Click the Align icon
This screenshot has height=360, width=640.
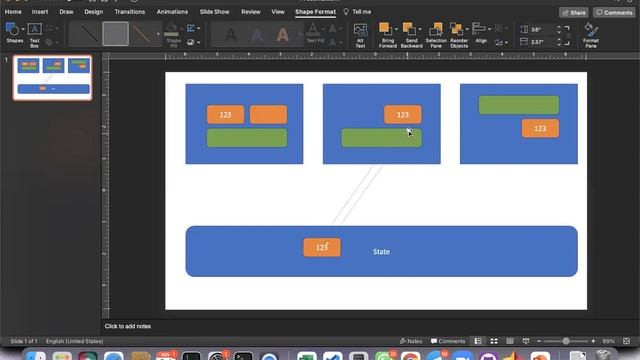tap(479, 29)
